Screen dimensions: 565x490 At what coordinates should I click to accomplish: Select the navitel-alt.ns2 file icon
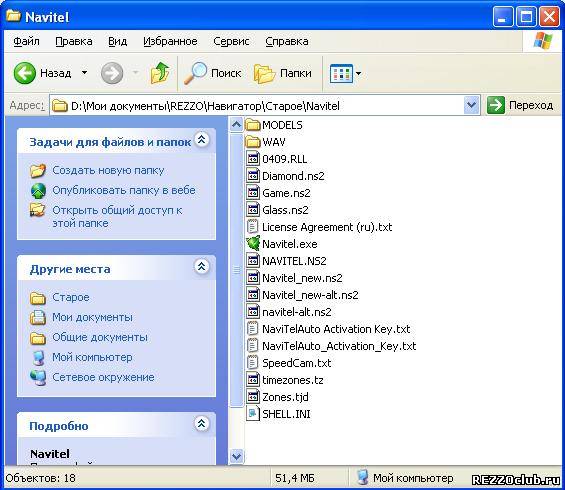tap(253, 312)
